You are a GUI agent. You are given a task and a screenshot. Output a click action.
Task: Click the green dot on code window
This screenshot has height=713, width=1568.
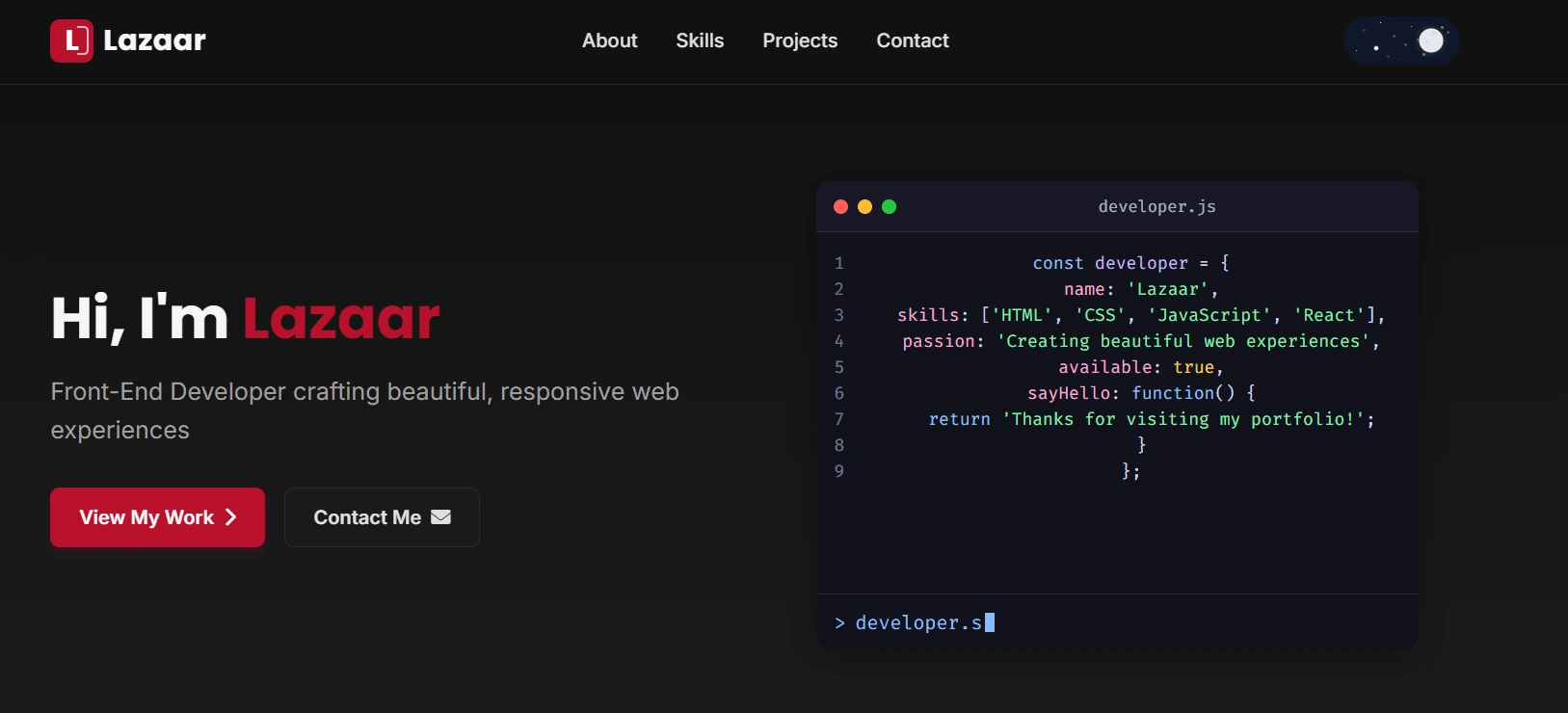pos(889,206)
